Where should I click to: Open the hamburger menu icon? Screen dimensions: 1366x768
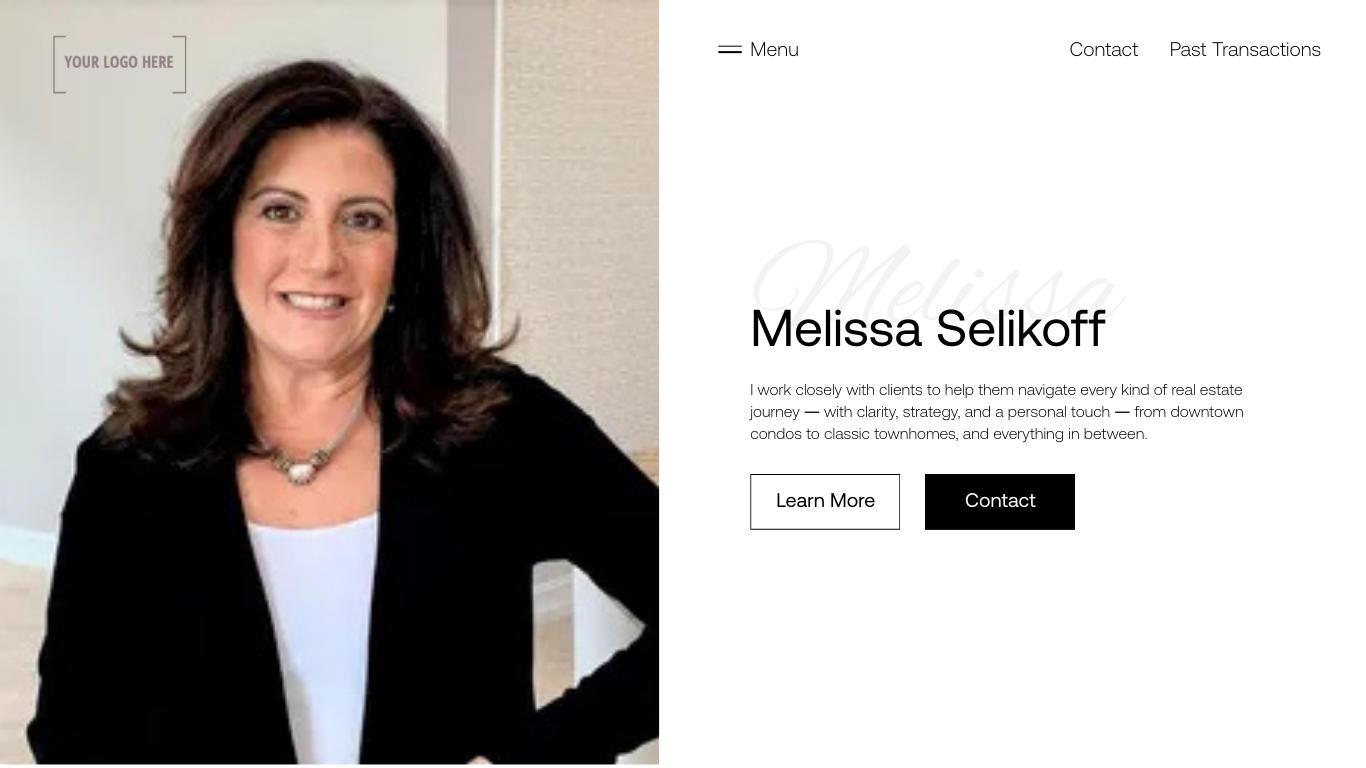click(x=730, y=49)
